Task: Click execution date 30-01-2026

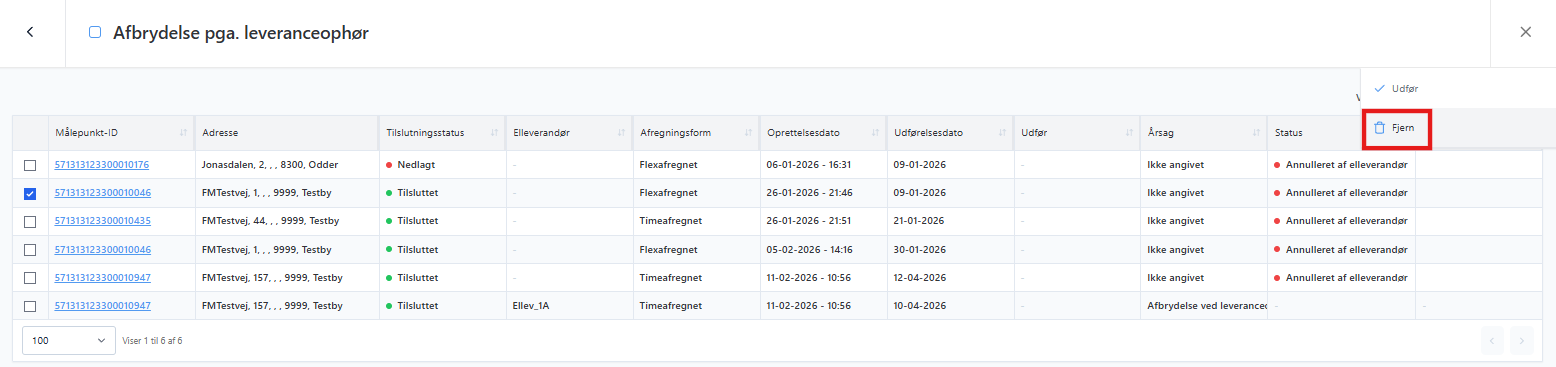Action: [x=919, y=249]
